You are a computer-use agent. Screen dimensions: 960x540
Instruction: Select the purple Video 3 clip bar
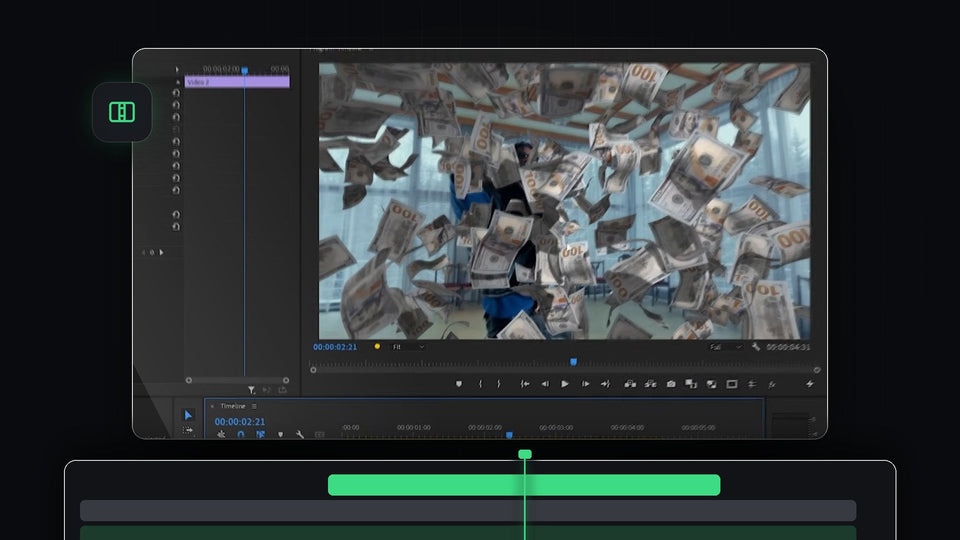pyautogui.click(x=237, y=82)
